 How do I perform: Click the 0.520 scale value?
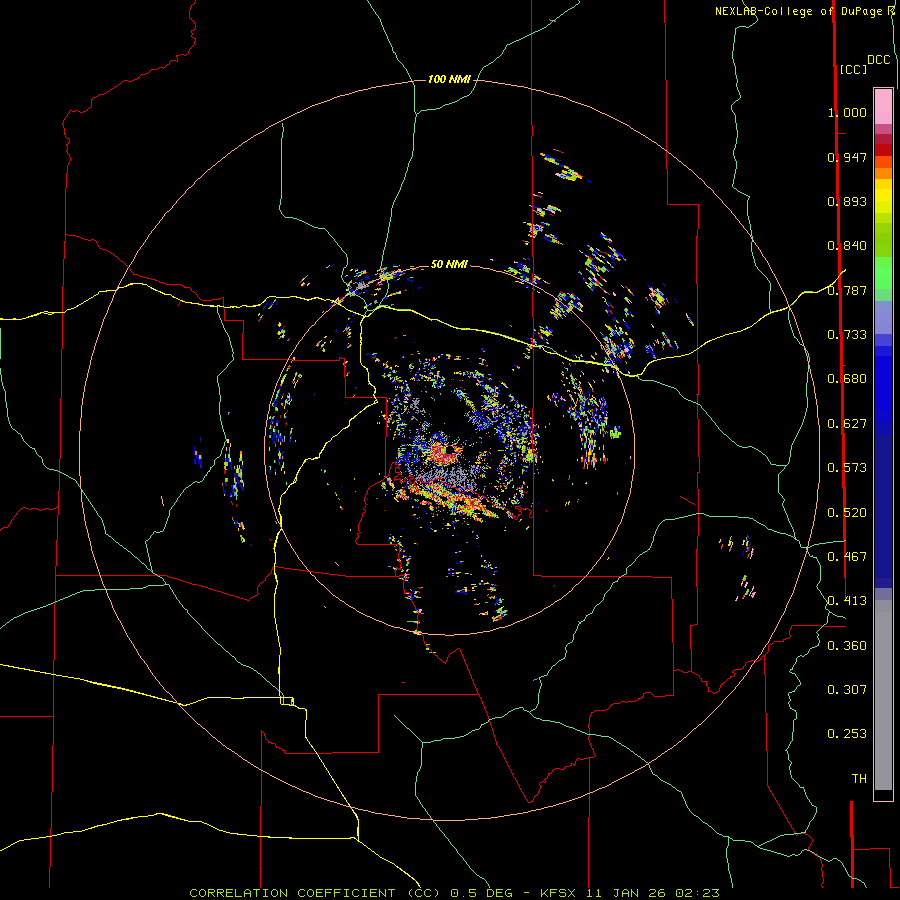(847, 513)
